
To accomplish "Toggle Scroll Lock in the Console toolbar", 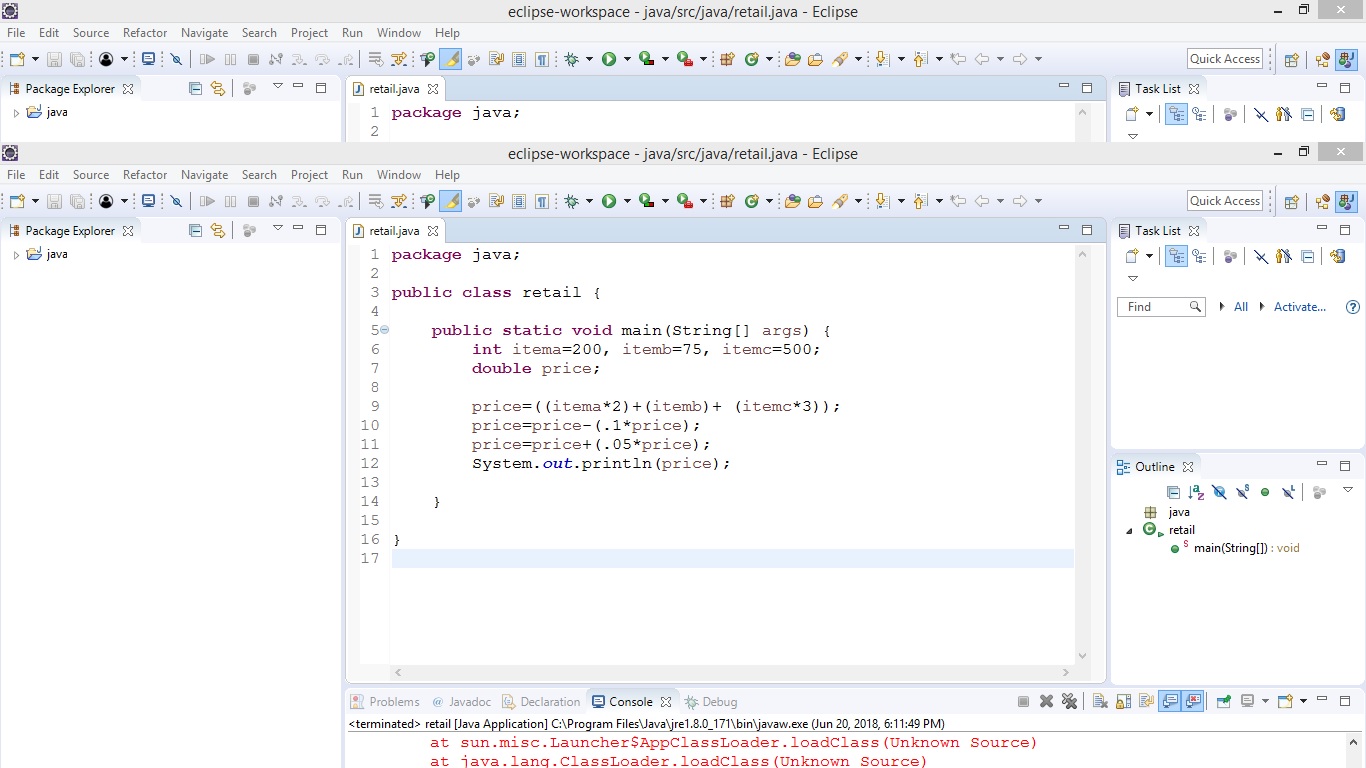I will pyautogui.click(x=1123, y=702).
